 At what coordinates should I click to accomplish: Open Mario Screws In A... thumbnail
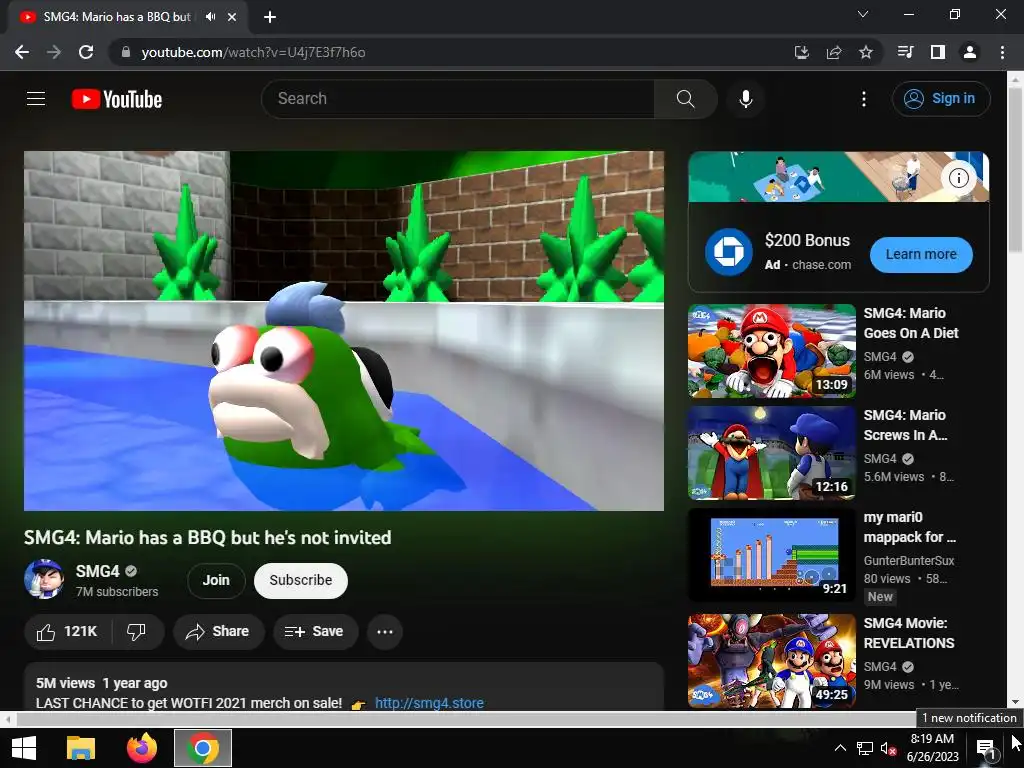[771, 453]
